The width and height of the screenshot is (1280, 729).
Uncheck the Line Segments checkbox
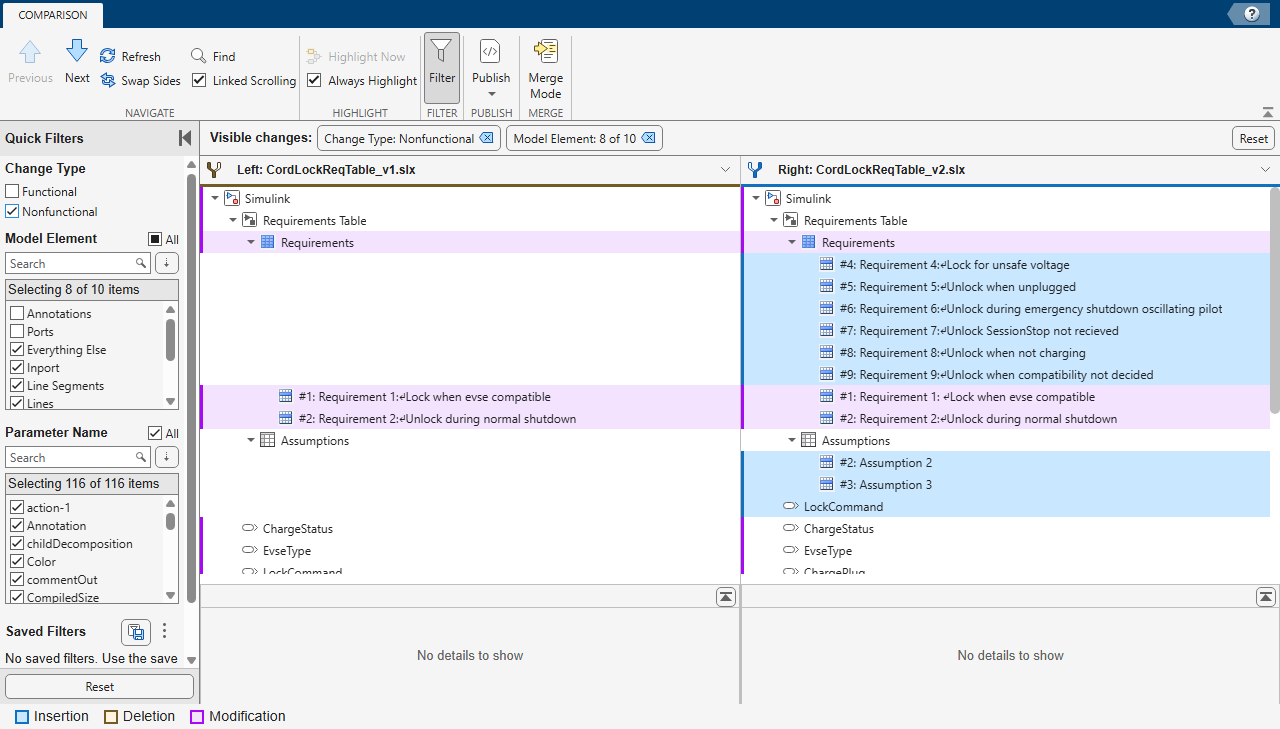pos(17,386)
